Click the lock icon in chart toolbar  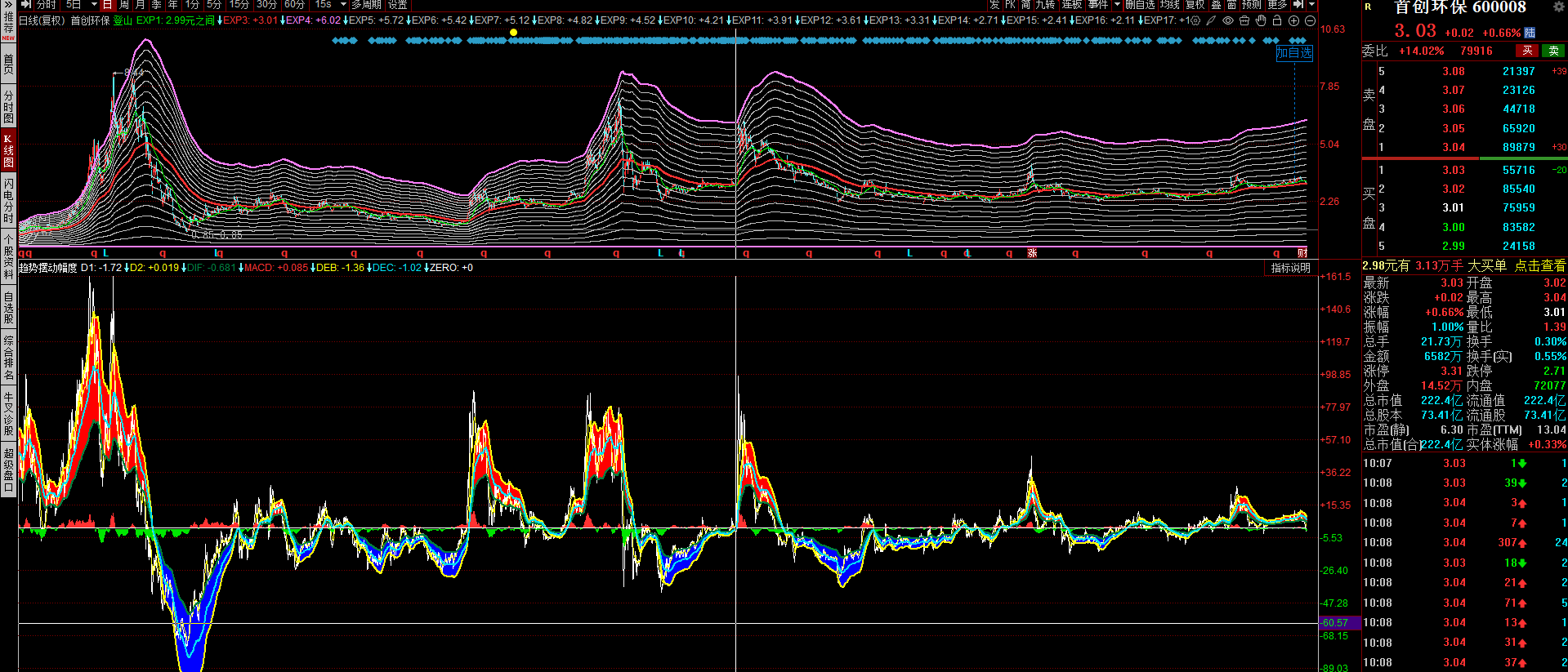click(x=1277, y=20)
